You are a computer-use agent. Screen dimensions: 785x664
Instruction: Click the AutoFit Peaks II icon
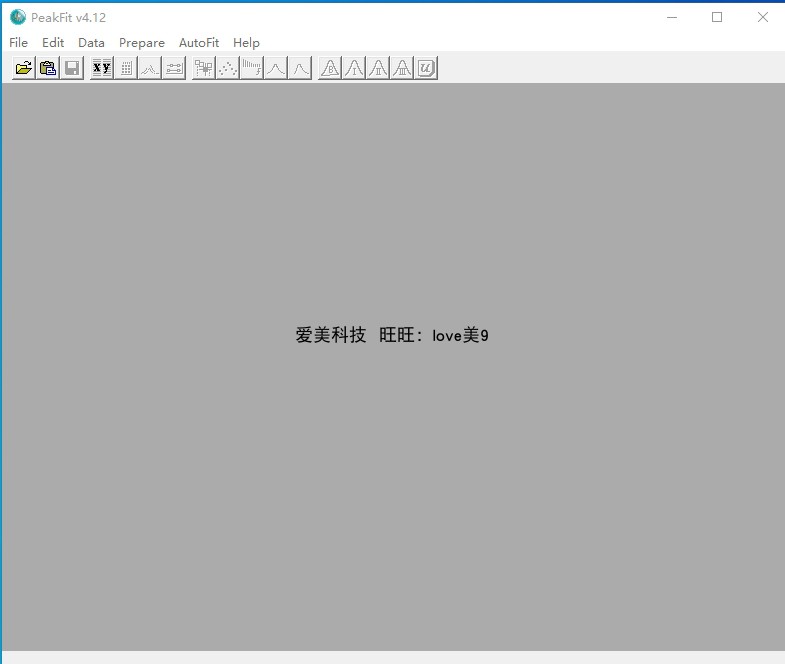tap(378, 68)
